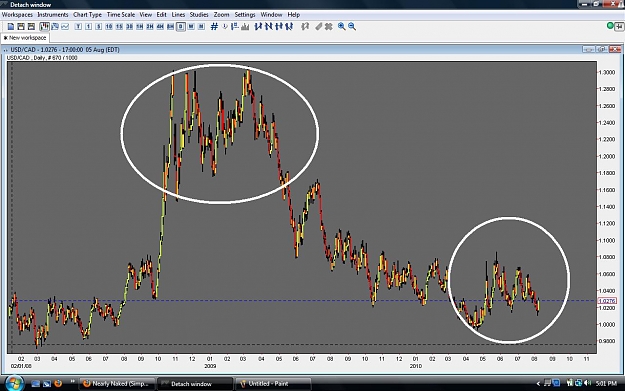Click the 1.3000 price axis label
The image size is (625, 391).
click(x=607, y=73)
